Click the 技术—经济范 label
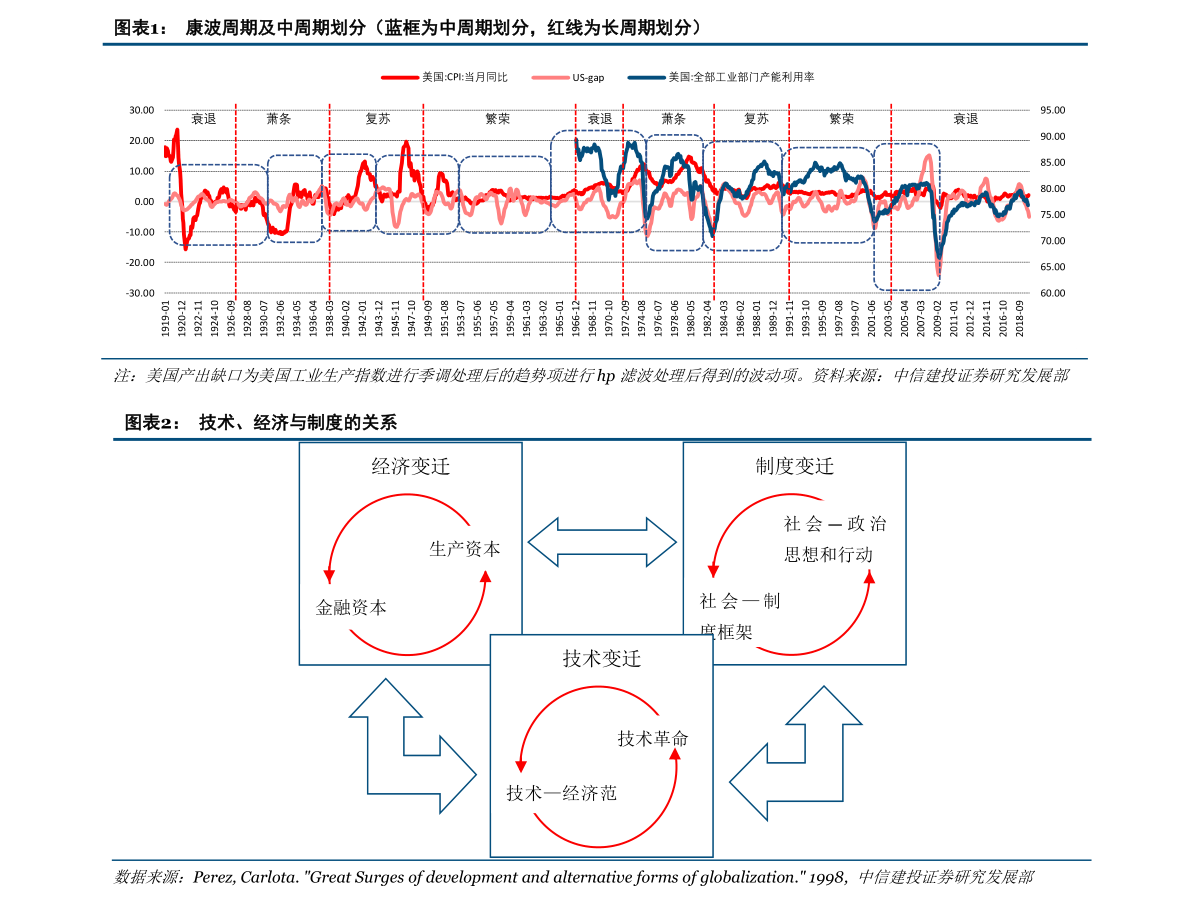Viewport: 1191px width, 905px height. (x=561, y=793)
